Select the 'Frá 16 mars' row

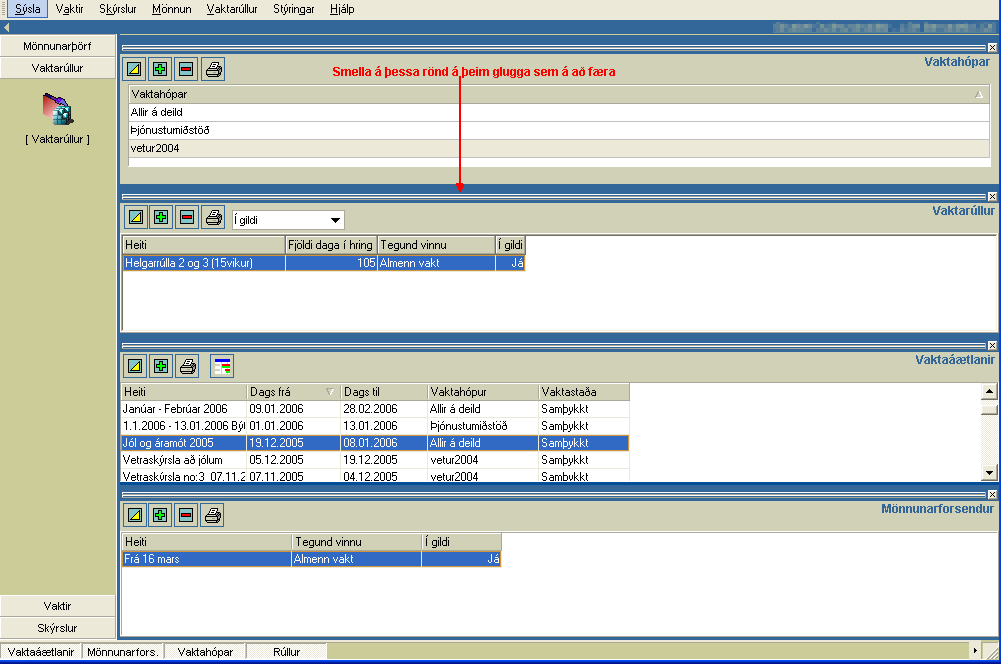tap(312, 559)
